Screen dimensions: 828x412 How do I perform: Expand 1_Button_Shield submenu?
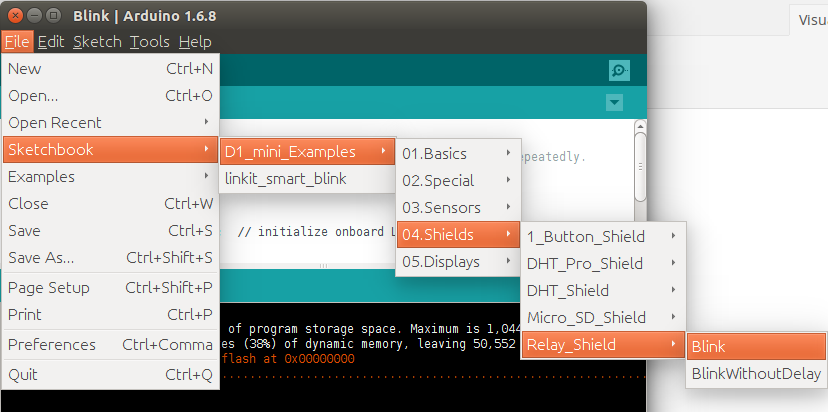603,237
